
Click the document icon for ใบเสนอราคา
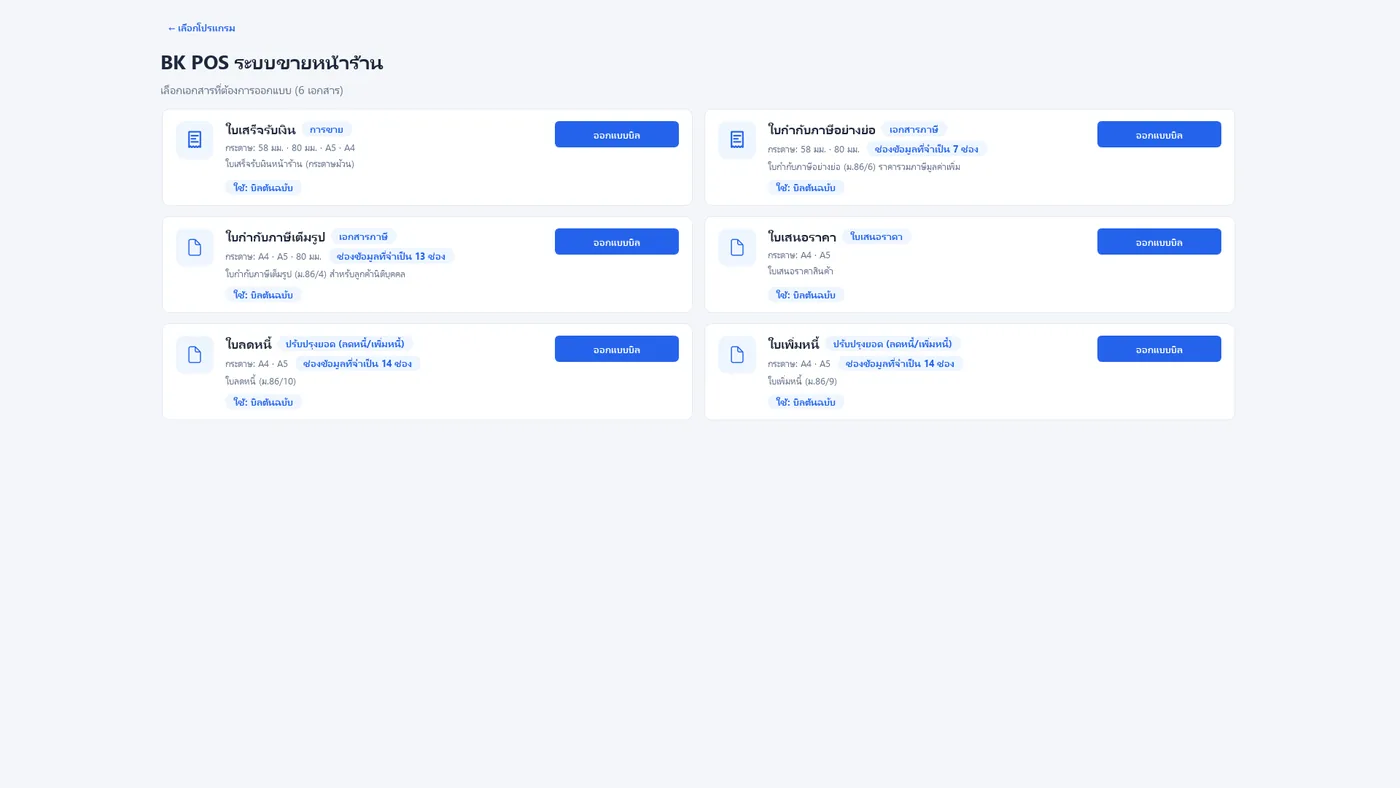[737, 247]
